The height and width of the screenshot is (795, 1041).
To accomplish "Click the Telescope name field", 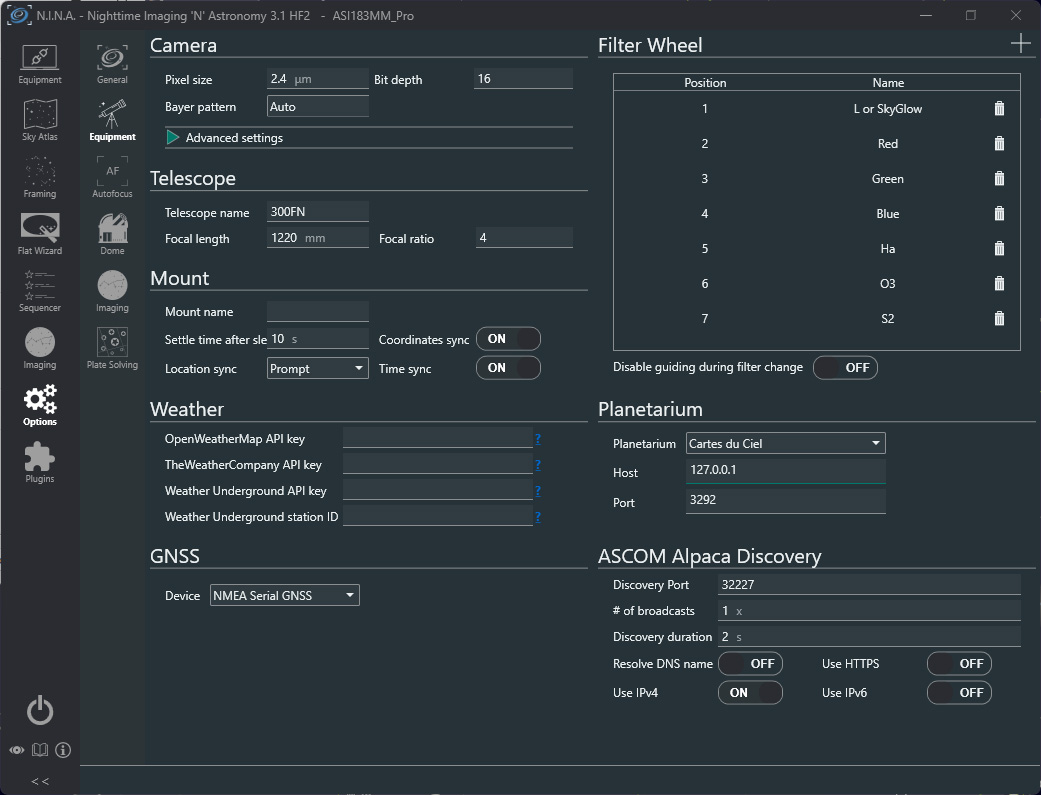I will [x=318, y=211].
